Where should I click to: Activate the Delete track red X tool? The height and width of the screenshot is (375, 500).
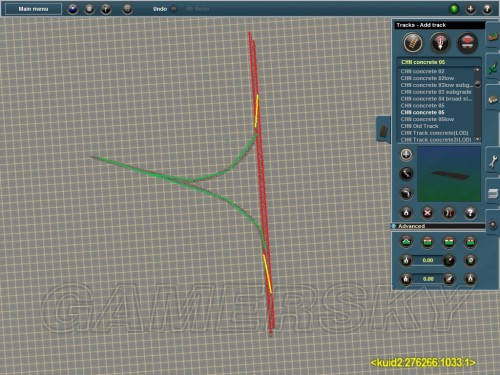[427, 213]
